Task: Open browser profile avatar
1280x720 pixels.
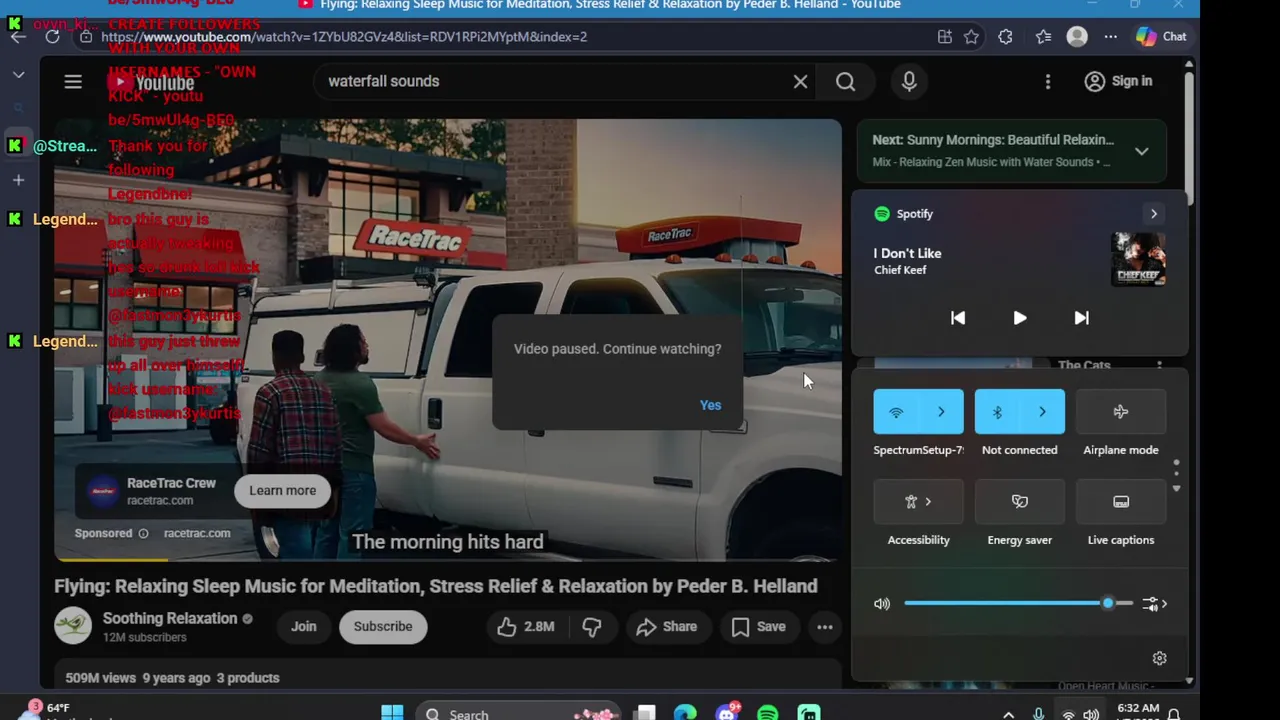Action: click(1077, 37)
